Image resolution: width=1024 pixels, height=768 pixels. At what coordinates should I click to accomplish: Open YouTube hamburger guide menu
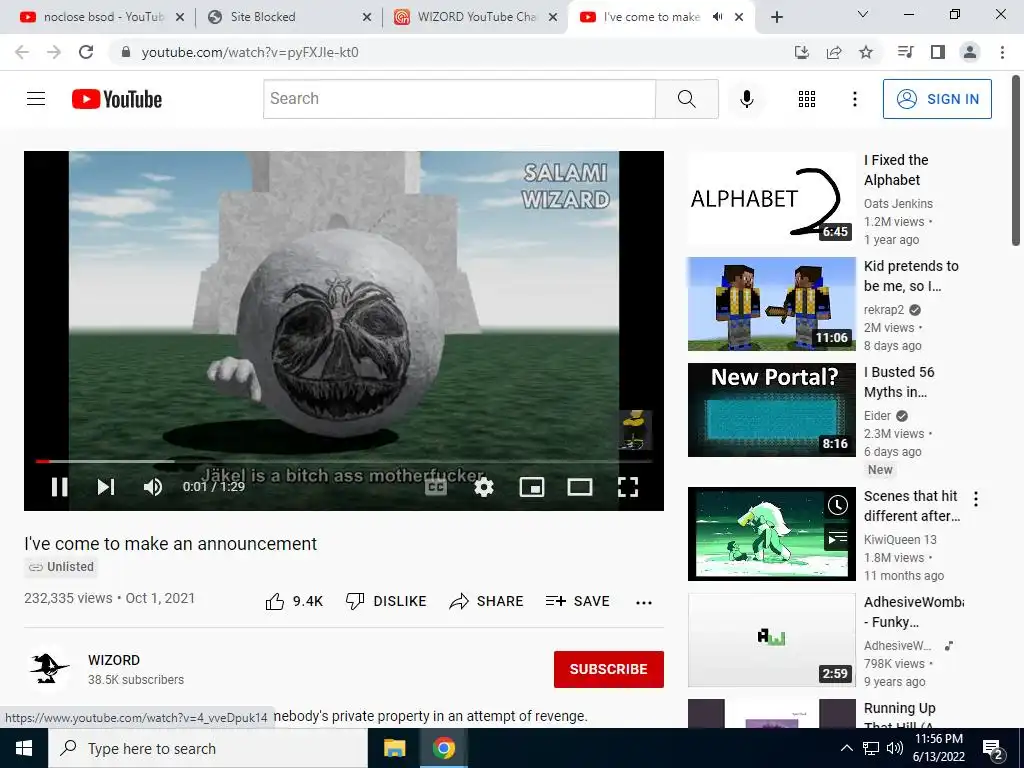(36, 99)
